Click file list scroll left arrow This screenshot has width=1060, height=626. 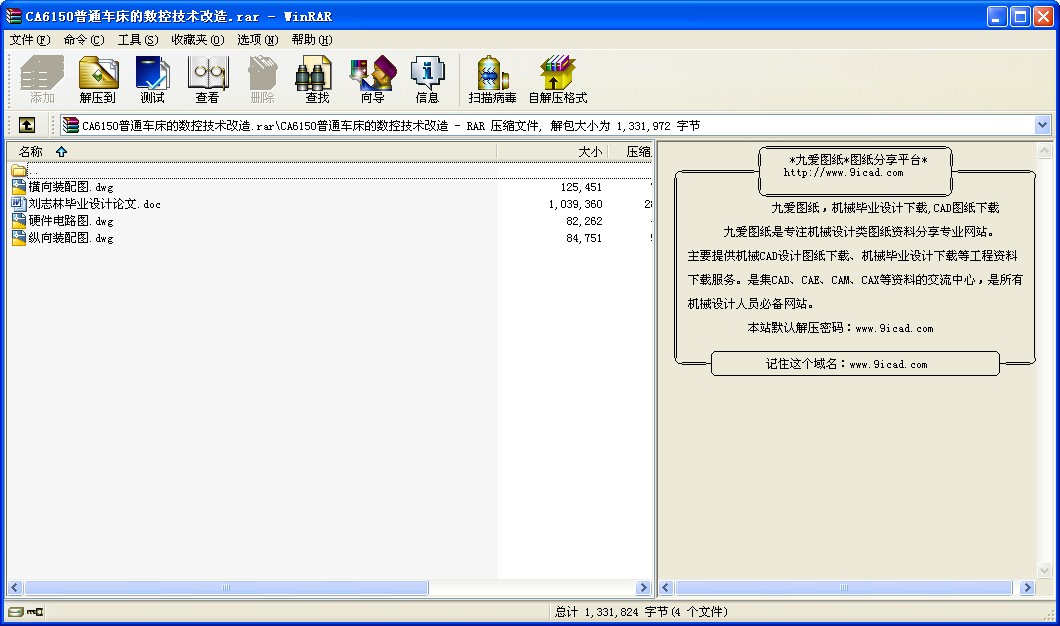pyautogui.click(x=15, y=587)
